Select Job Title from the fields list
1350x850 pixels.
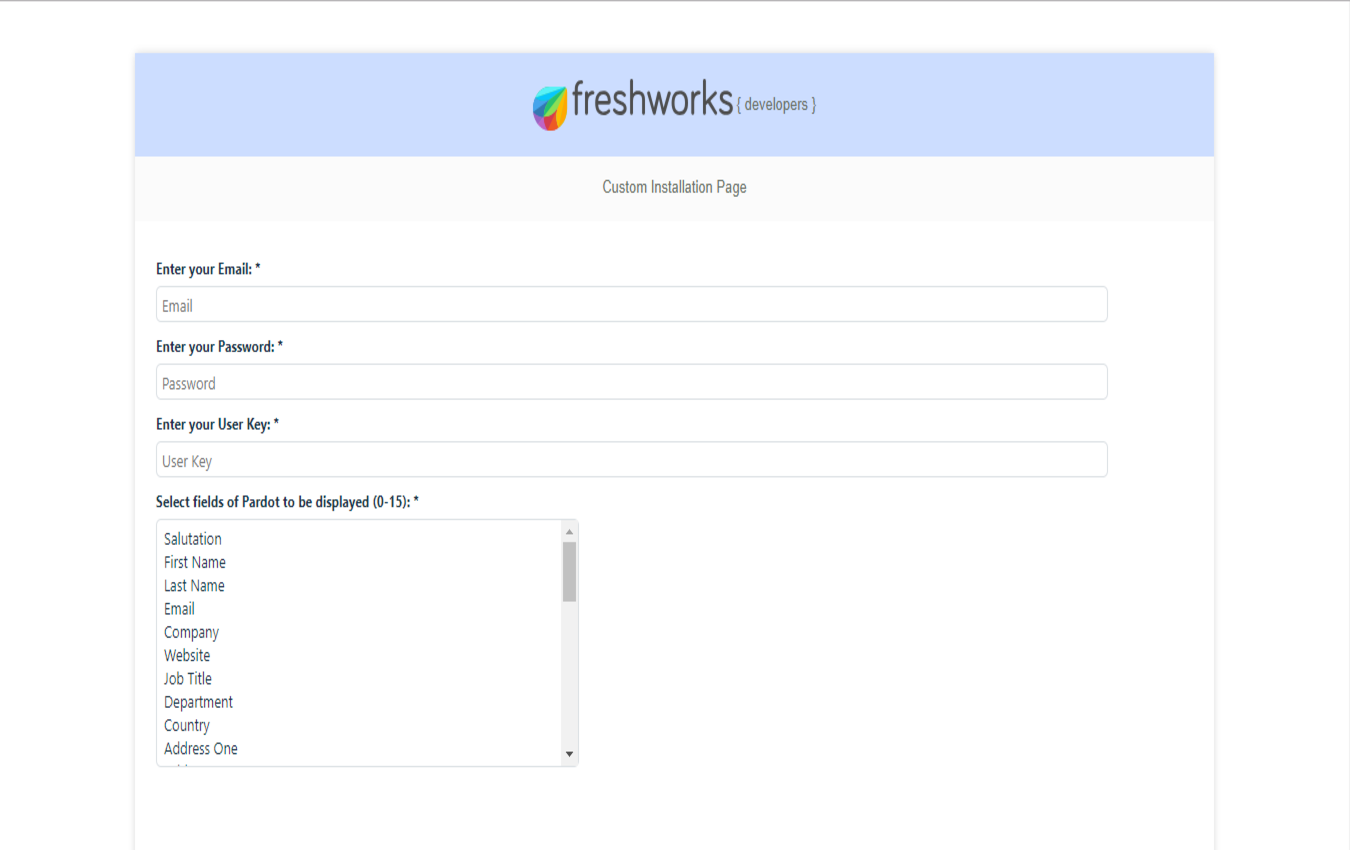(187, 678)
